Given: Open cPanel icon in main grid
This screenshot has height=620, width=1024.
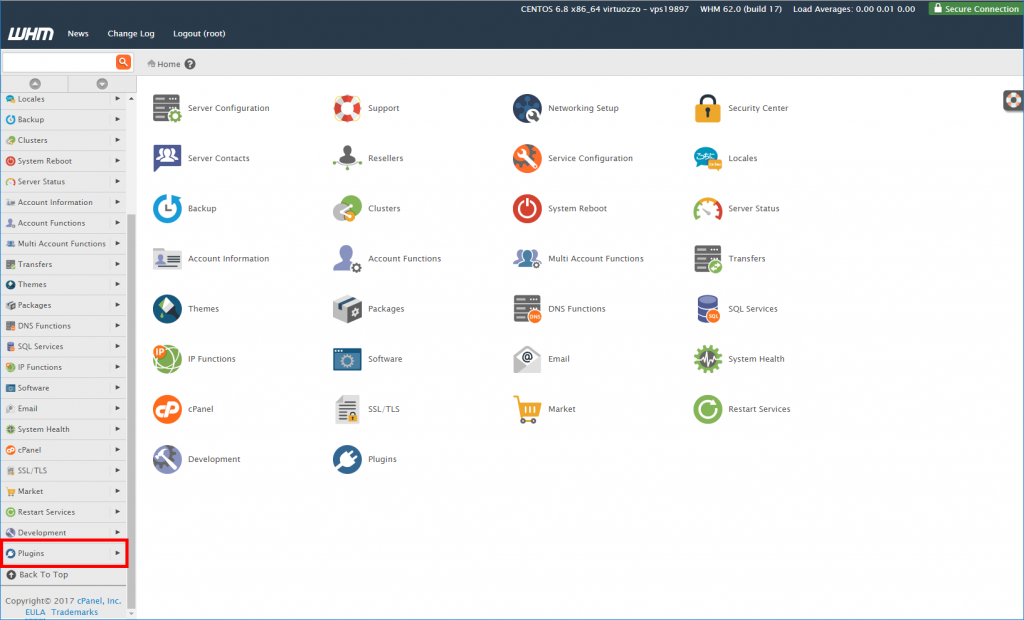Looking at the screenshot, I should [167, 409].
